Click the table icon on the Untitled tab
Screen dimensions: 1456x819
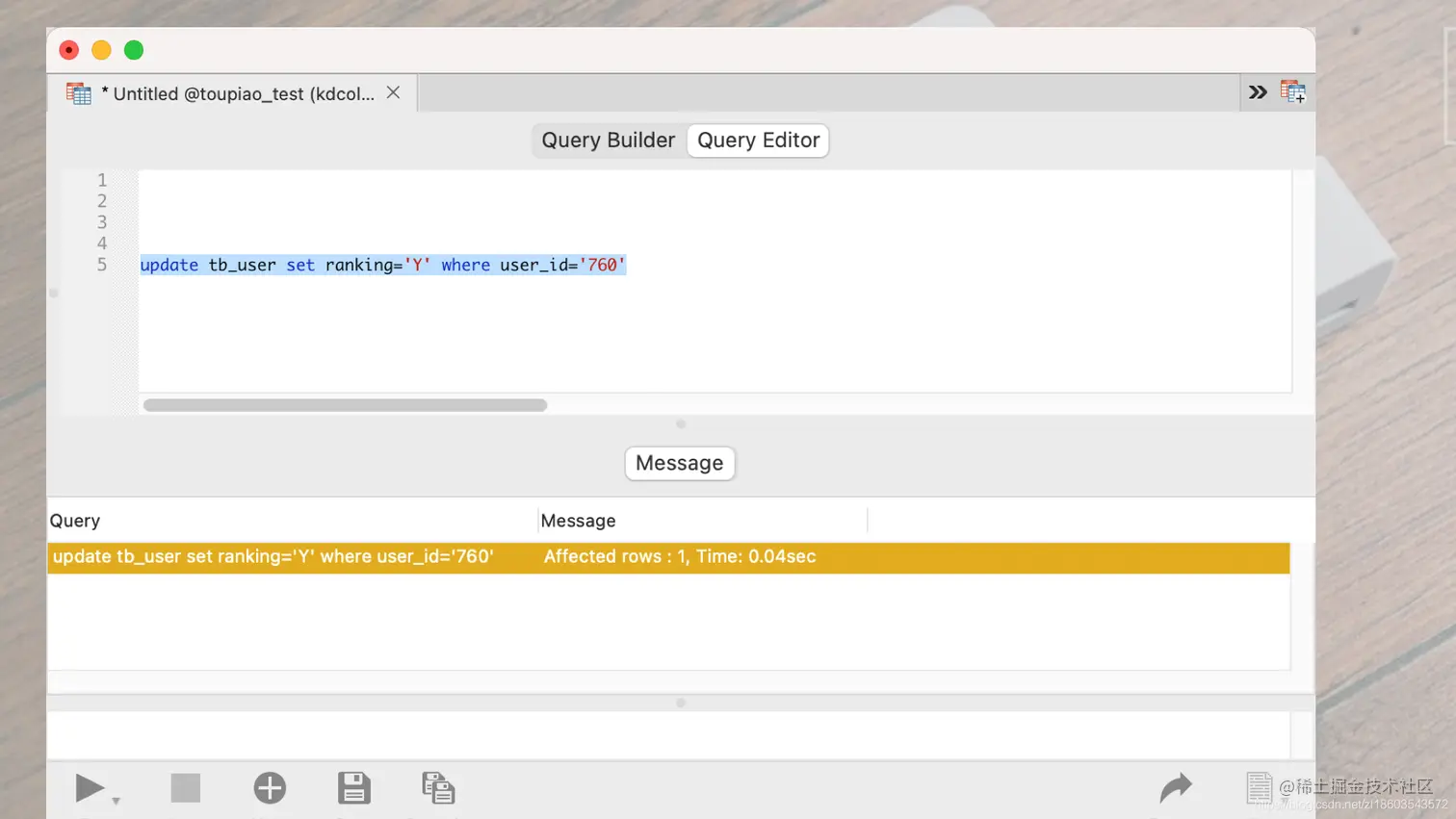coord(79,93)
